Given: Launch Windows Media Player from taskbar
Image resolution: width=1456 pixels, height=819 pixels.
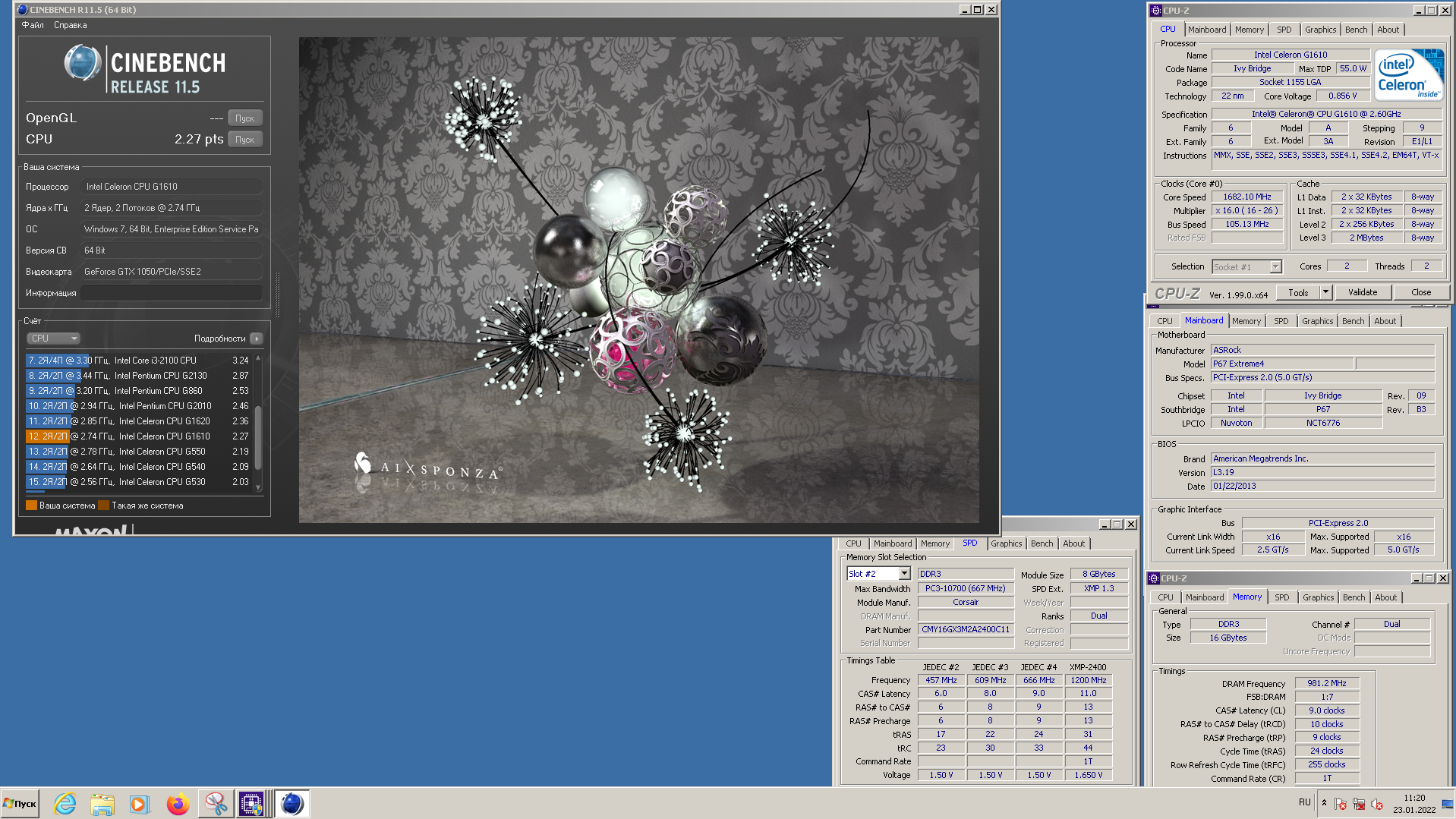Looking at the screenshot, I should pos(140,804).
